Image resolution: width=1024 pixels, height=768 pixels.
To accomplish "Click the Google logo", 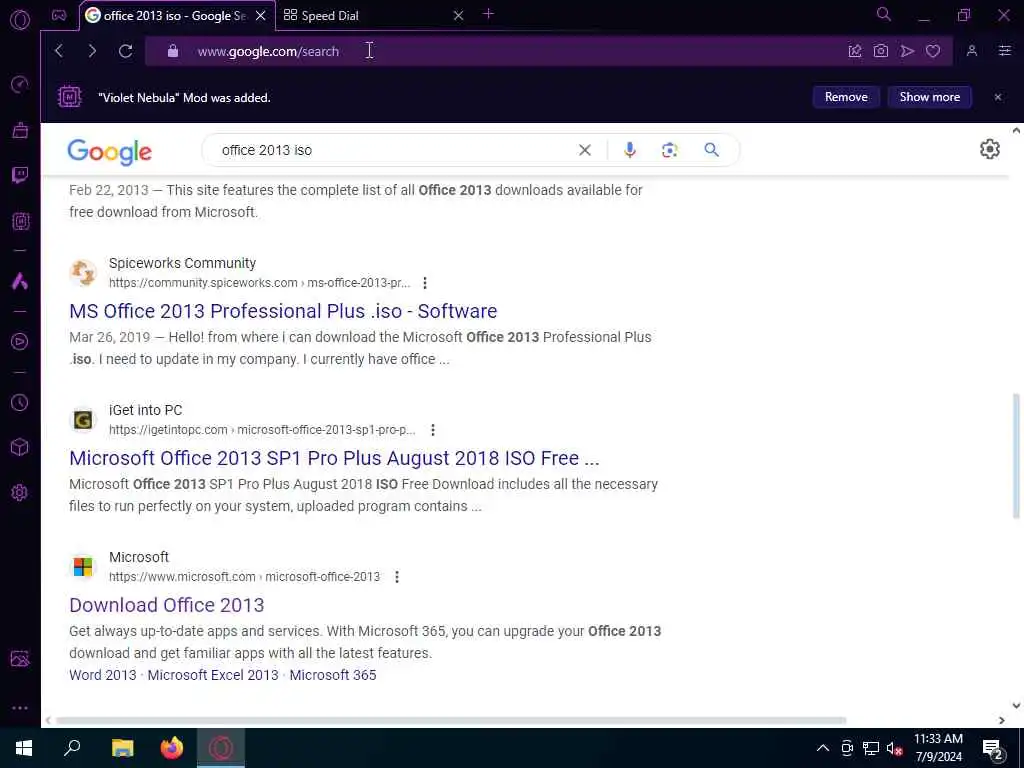I will tap(109, 152).
